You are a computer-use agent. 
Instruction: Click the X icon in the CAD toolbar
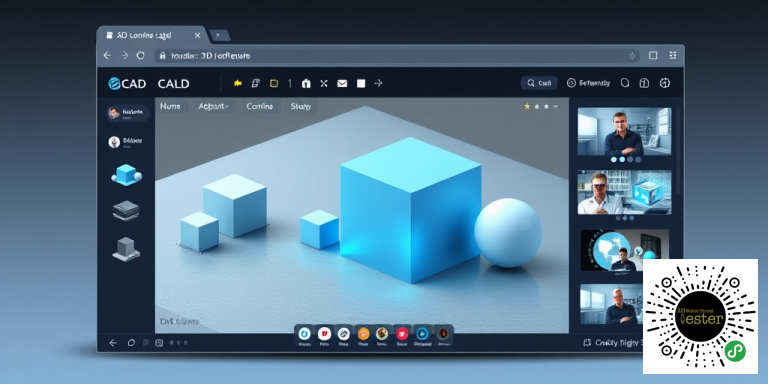324,83
